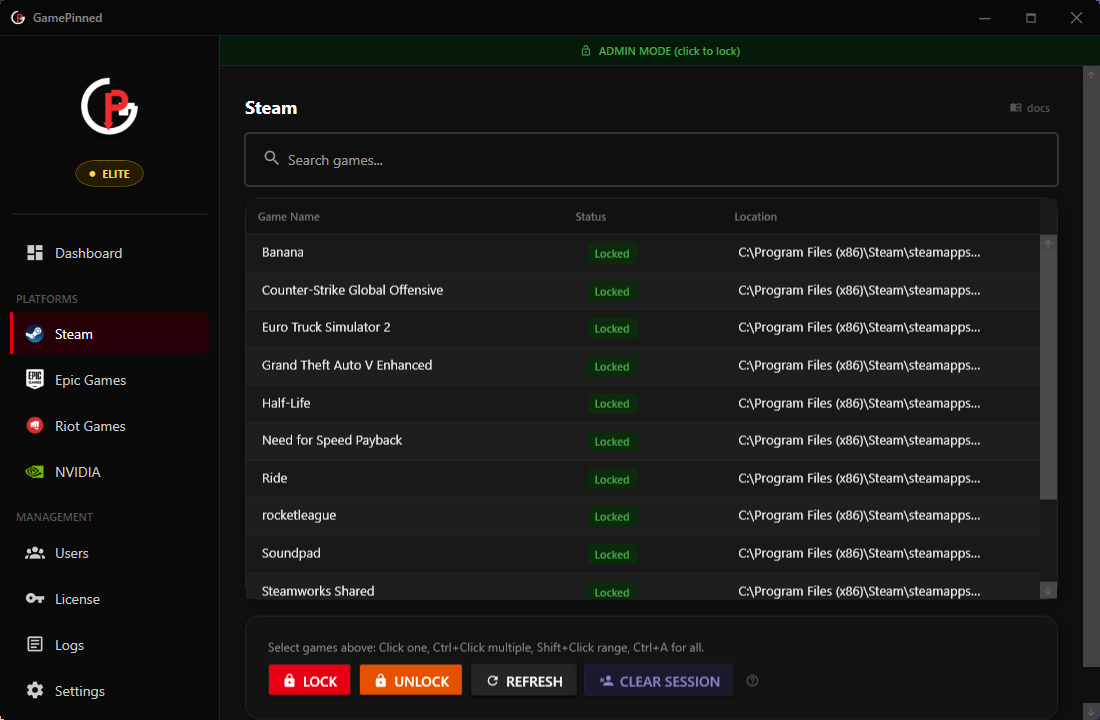The height and width of the screenshot is (720, 1100).
Task: Select the Steamworks Shared row
Action: point(643,588)
